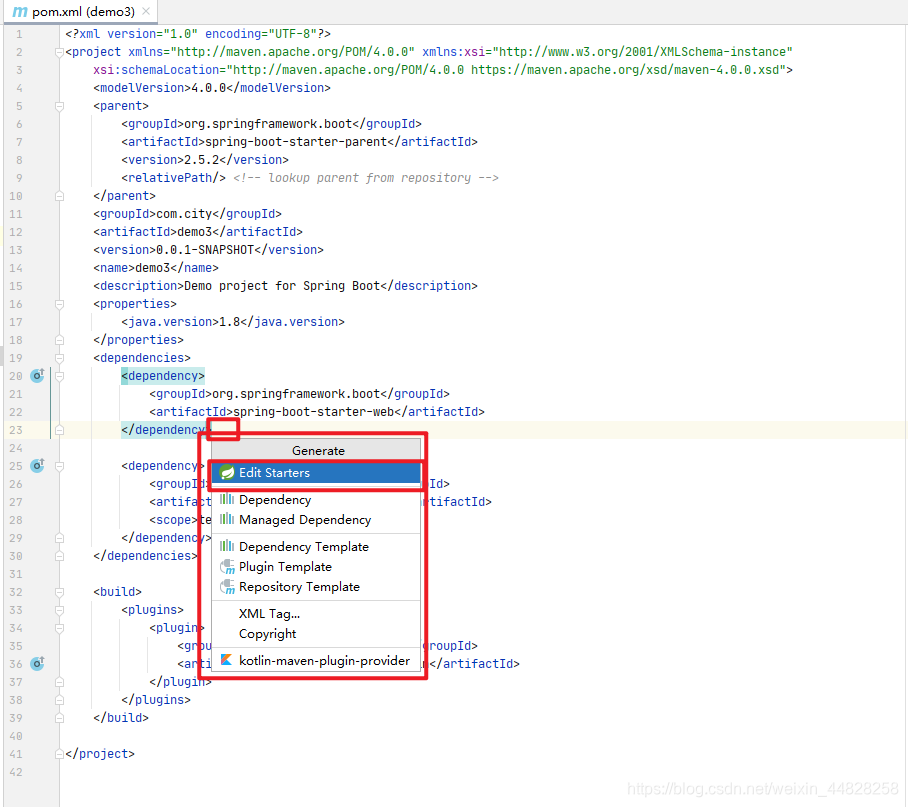The height and width of the screenshot is (807, 908).
Task: Click gutter plugin icon on line 36
Action: coord(37,663)
